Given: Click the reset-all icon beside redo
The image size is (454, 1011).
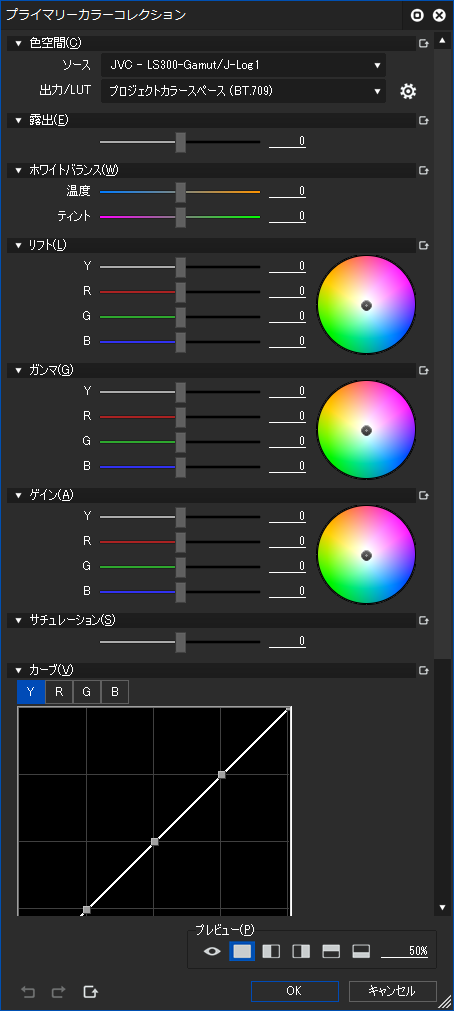Looking at the screenshot, I should click(91, 991).
